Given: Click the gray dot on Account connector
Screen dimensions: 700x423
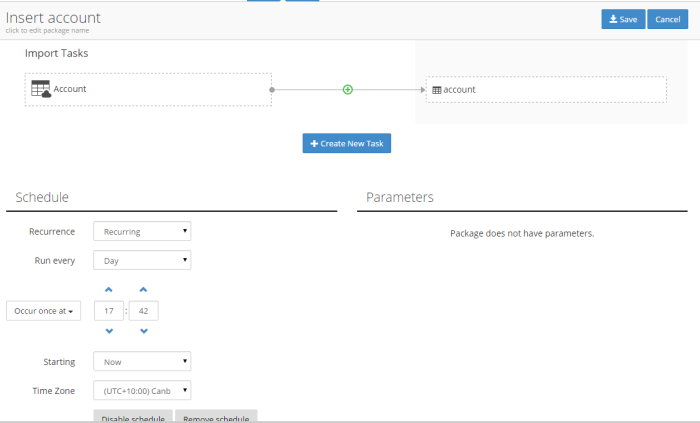Looking at the screenshot, I should (x=272, y=89).
